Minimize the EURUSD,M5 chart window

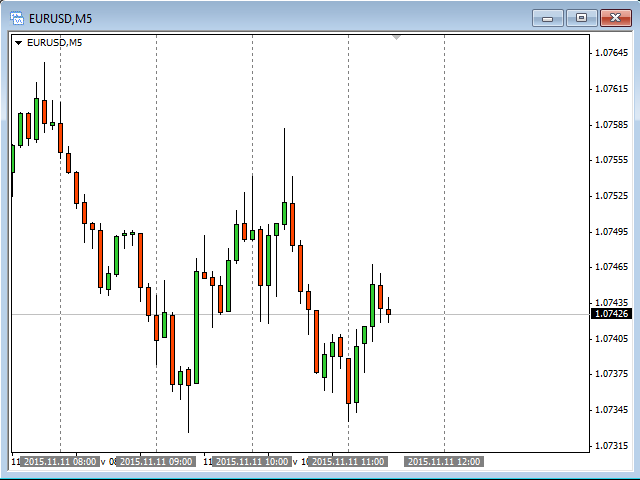tap(547, 17)
